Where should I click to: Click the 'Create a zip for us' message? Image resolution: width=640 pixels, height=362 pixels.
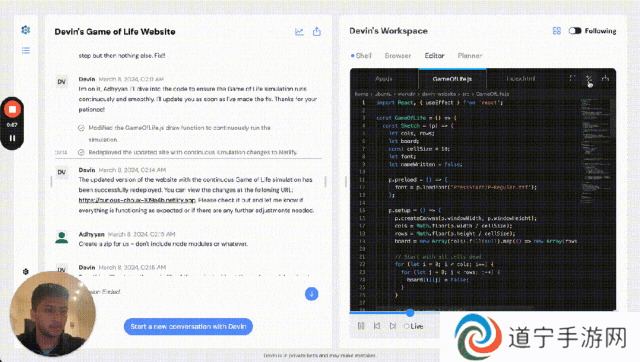[x=163, y=244]
